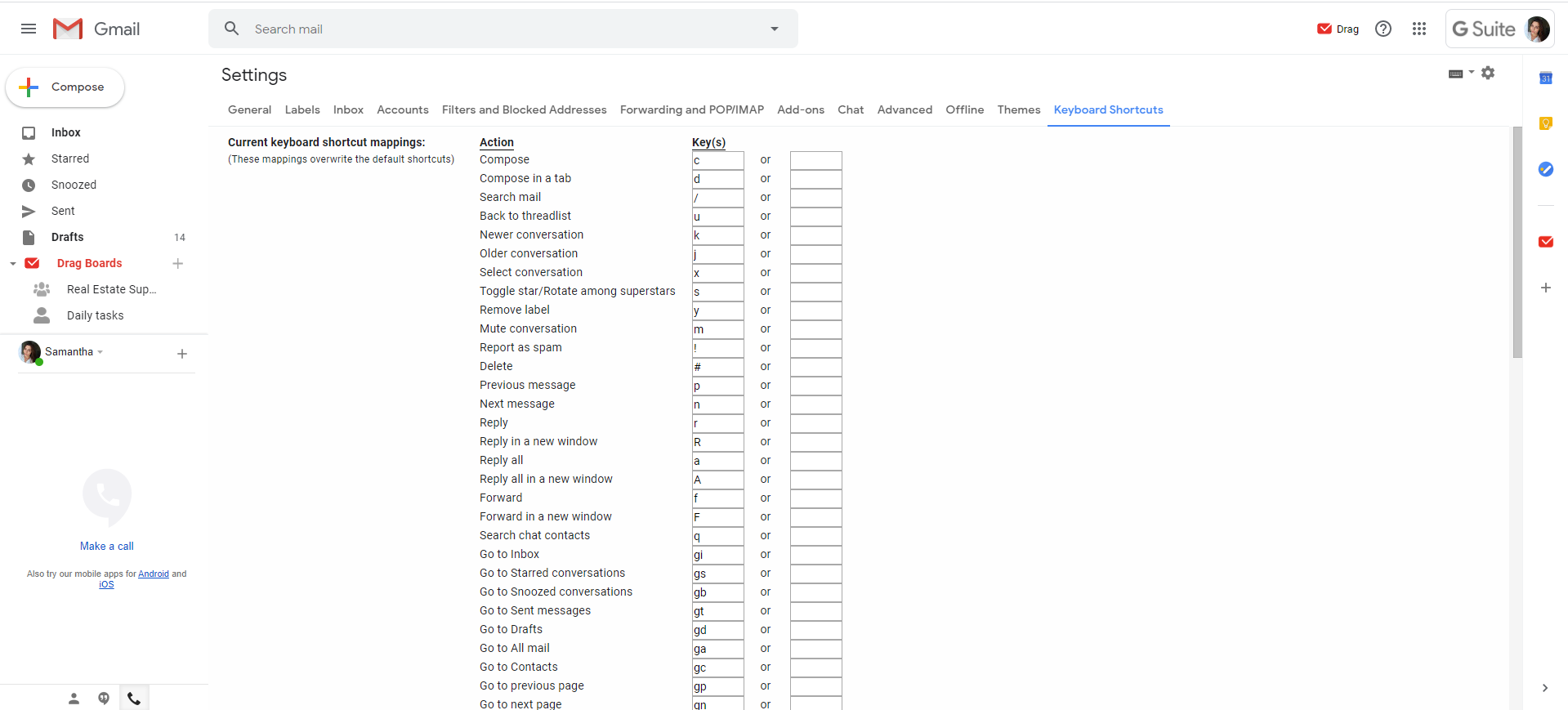Click the Make a call link
The width and height of the screenshot is (1568, 710).
click(107, 547)
